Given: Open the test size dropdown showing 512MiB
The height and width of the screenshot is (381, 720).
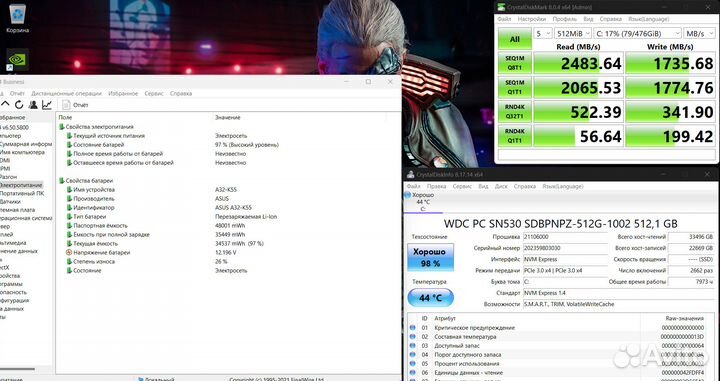Looking at the screenshot, I should pos(572,34).
